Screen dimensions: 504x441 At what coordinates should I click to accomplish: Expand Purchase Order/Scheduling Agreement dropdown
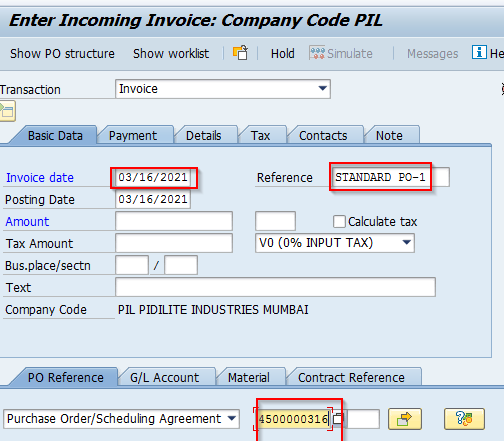(x=232, y=419)
